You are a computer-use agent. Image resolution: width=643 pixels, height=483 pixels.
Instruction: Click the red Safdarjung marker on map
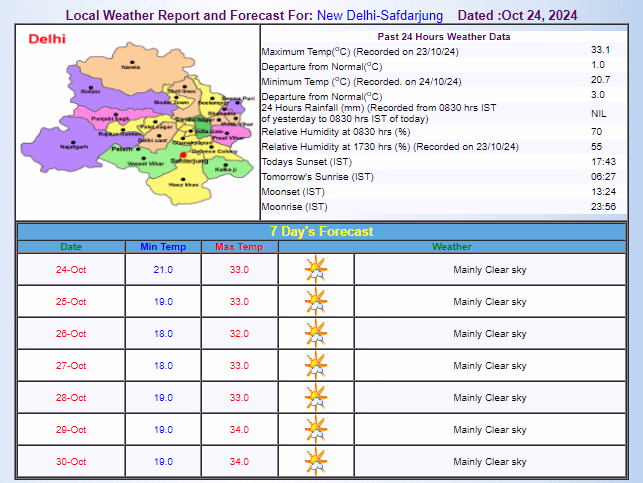click(x=183, y=153)
